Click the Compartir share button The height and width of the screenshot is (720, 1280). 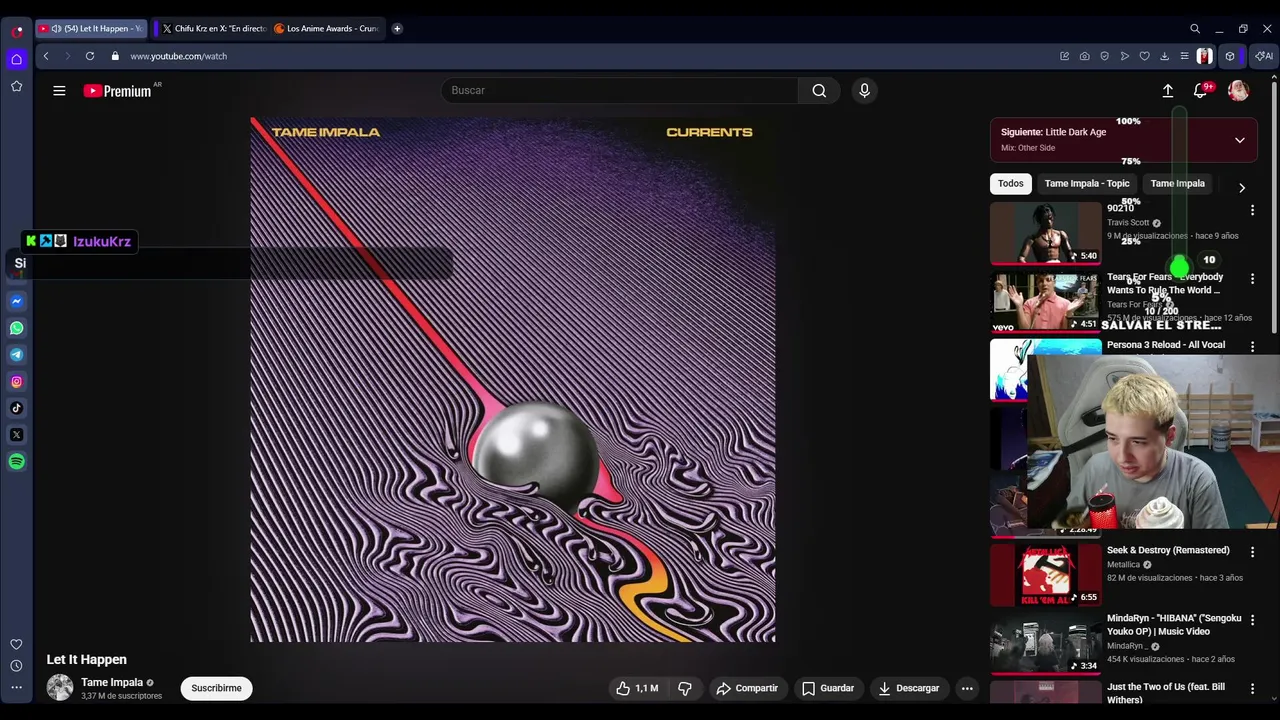[x=747, y=688]
